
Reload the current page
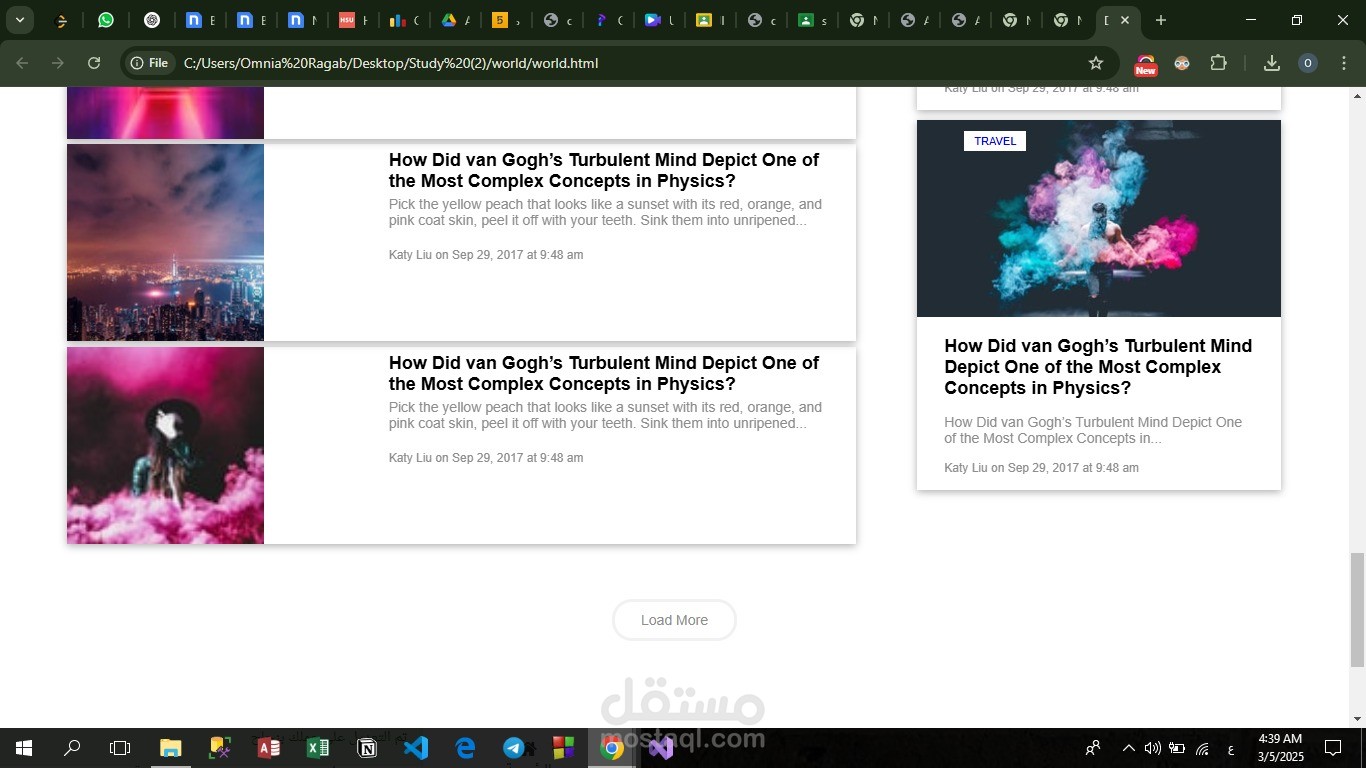[x=94, y=63]
